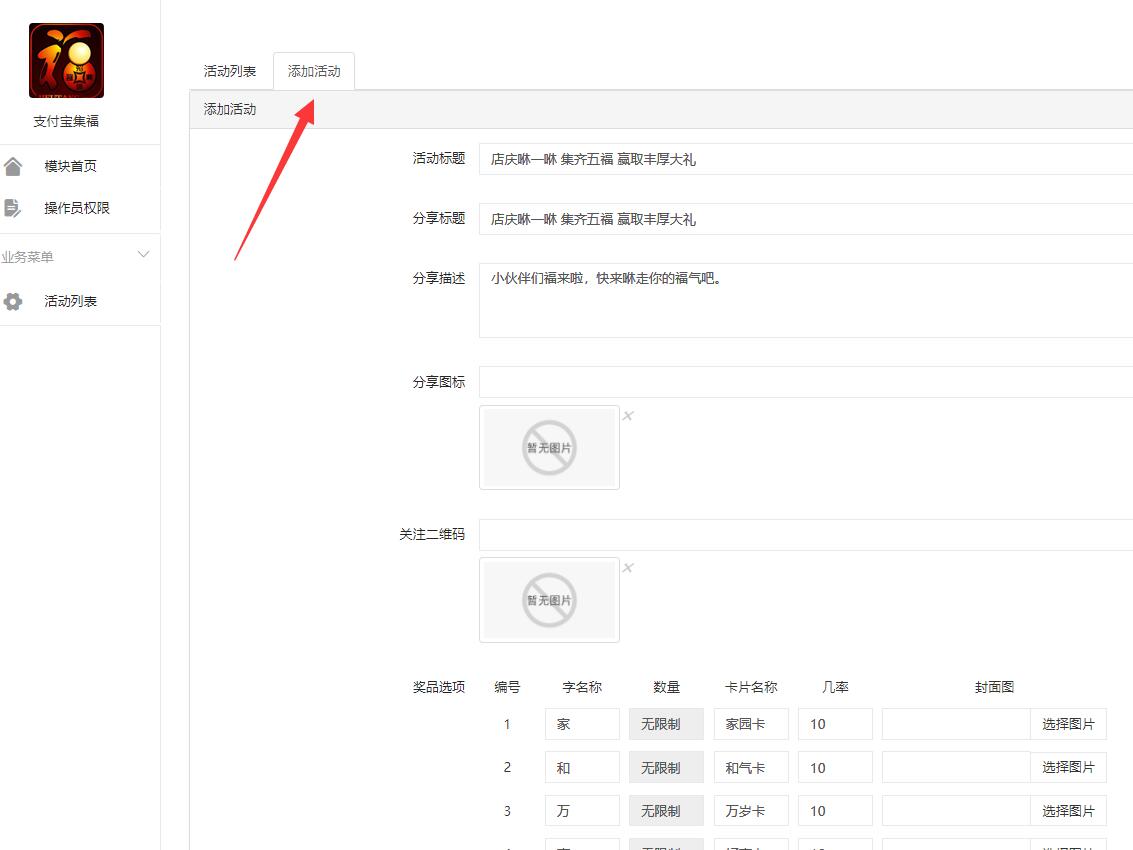Click the 无限制 quantity field in row 1
1133x850 pixels.
tap(666, 724)
